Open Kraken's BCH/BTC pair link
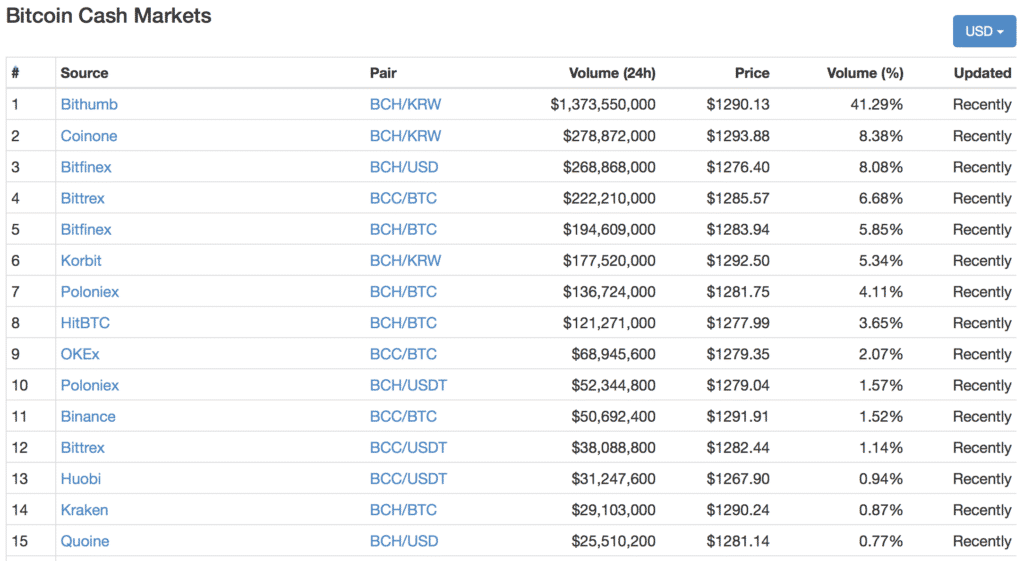The width and height of the screenshot is (1024, 561). 403,510
